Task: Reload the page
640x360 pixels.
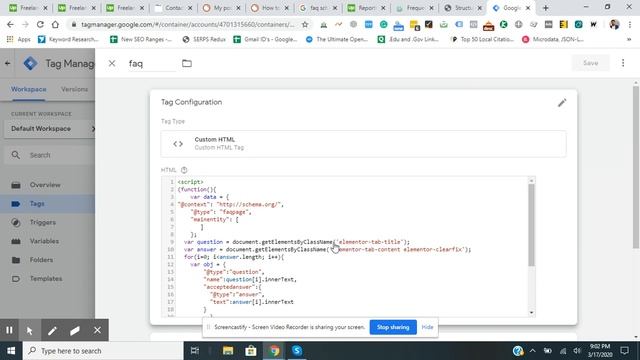Action: click(x=40, y=24)
